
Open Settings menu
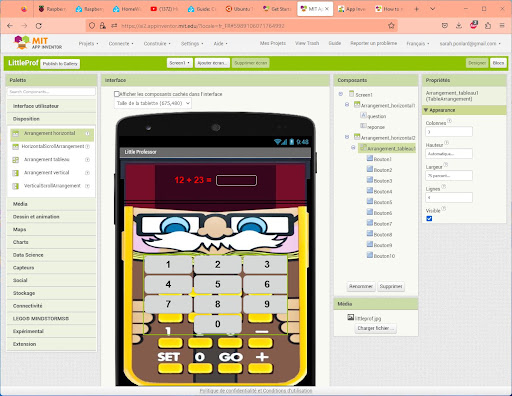click(192, 44)
